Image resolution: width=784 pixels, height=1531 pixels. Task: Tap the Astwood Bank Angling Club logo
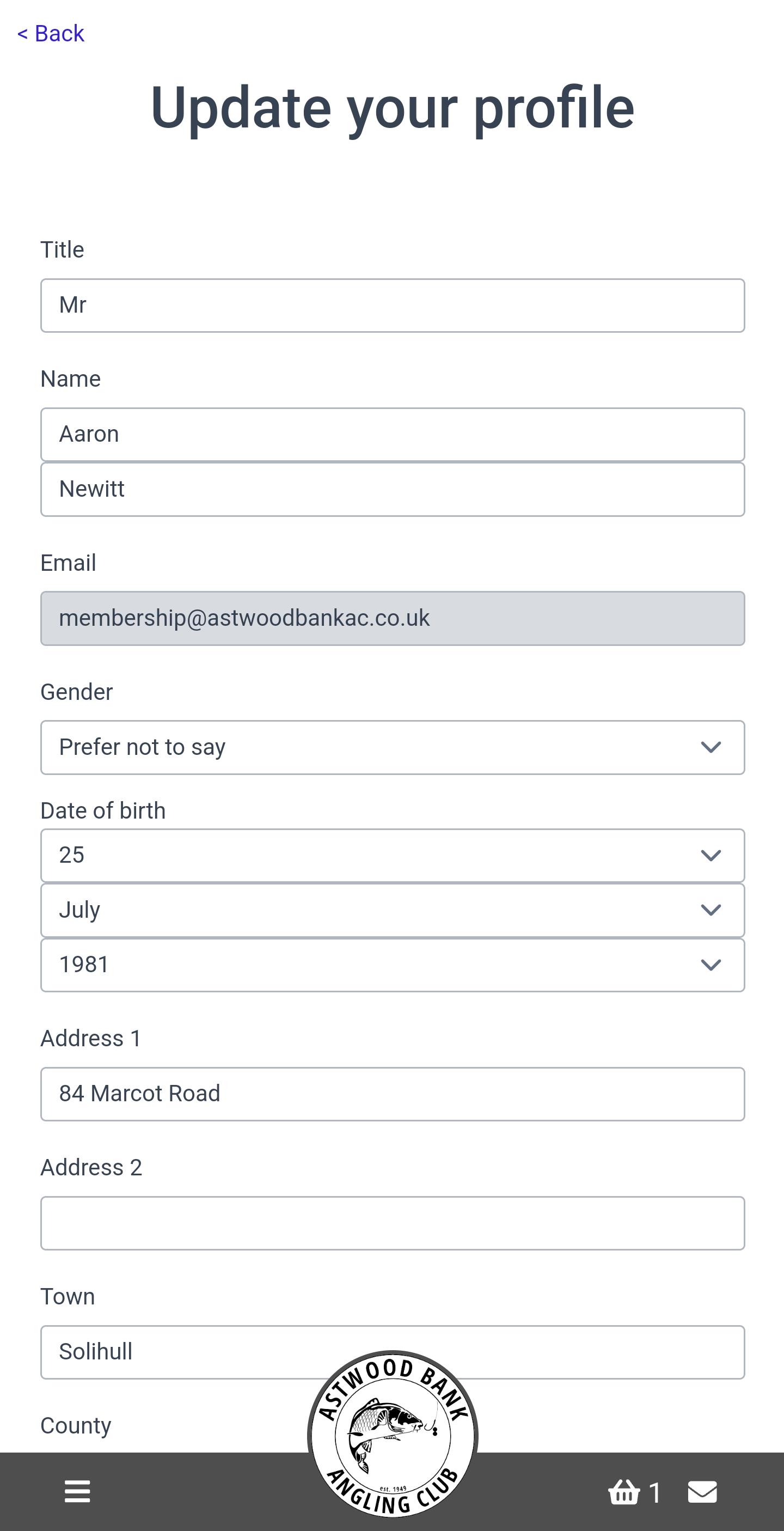click(393, 1435)
